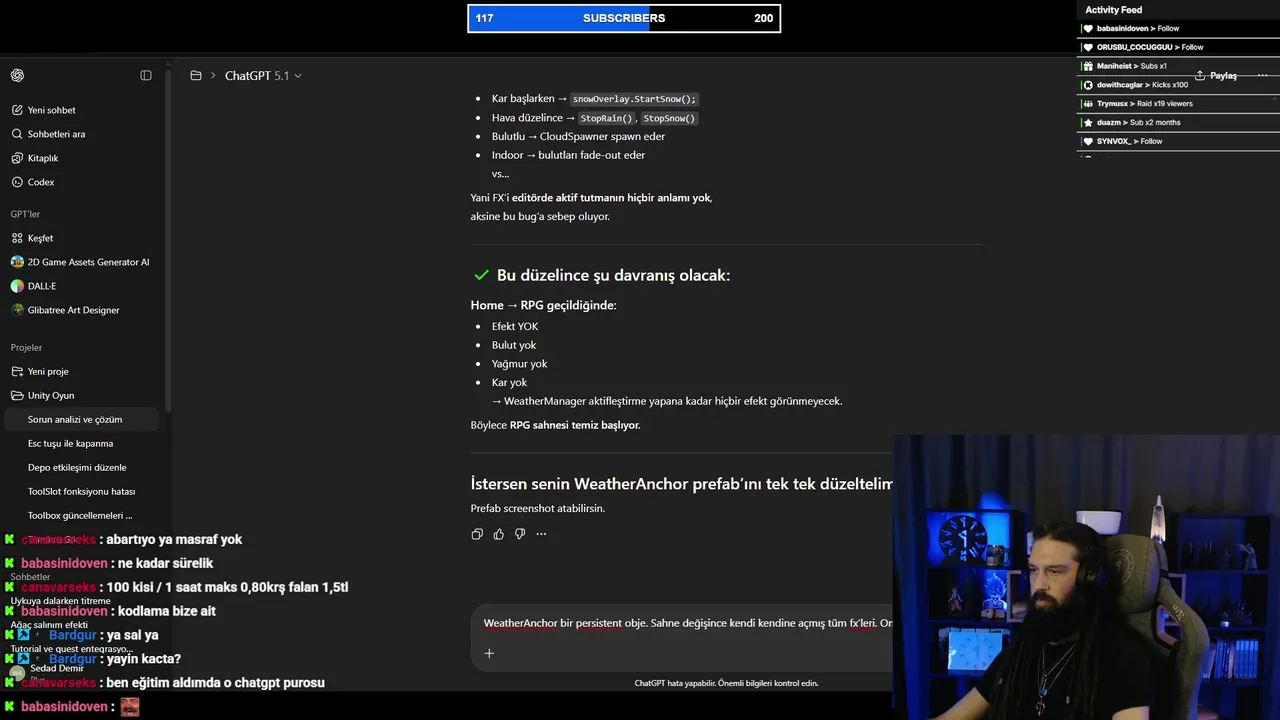Open the Tutorial ve quest entegrasyonu chat
Image resolution: width=1280 pixels, height=720 pixels.
(x=71, y=649)
